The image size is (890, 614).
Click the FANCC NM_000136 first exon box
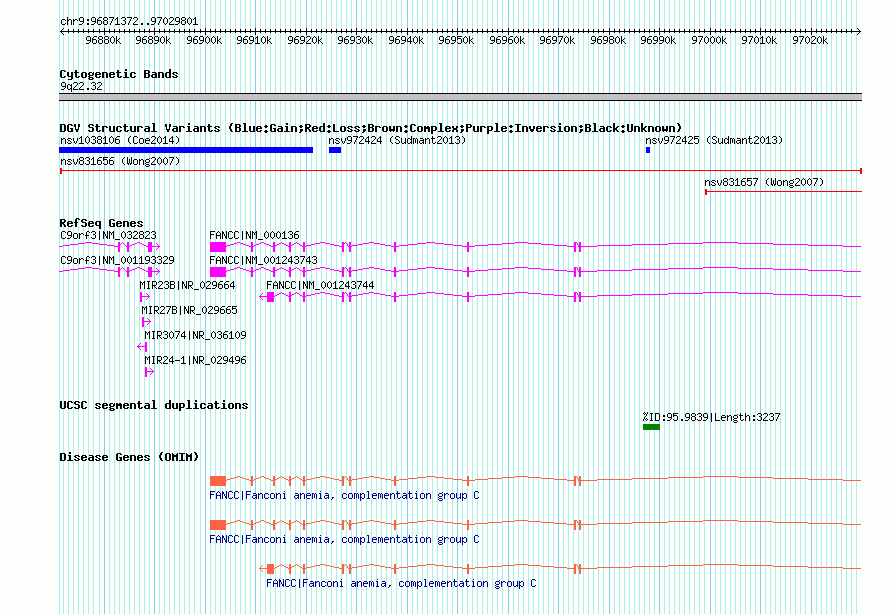tap(218, 246)
